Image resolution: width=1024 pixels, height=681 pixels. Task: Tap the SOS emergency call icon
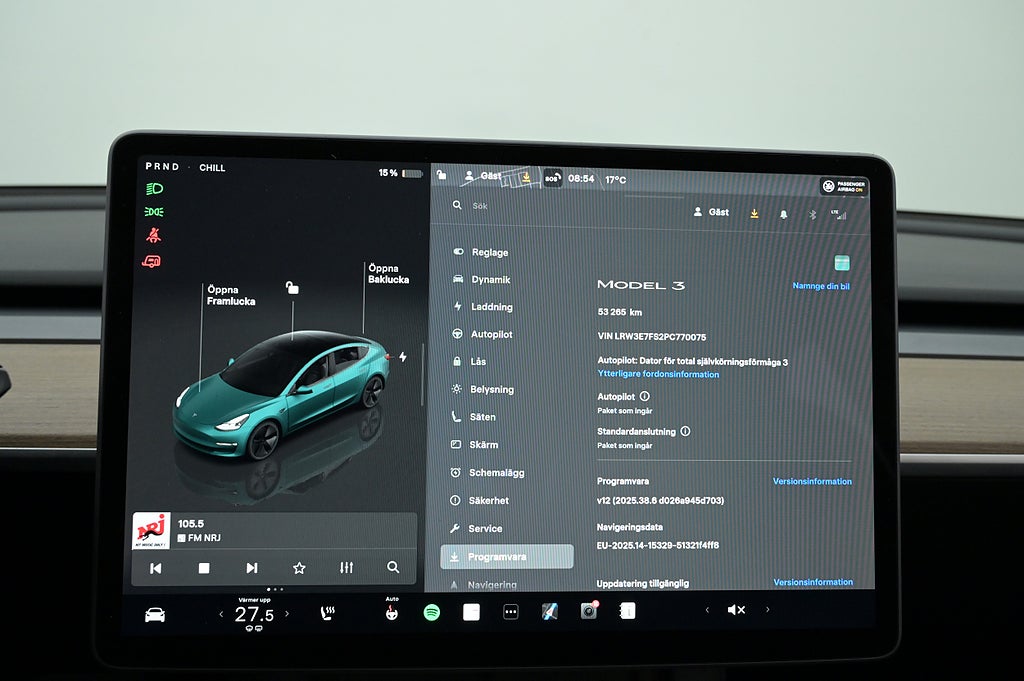pos(552,179)
